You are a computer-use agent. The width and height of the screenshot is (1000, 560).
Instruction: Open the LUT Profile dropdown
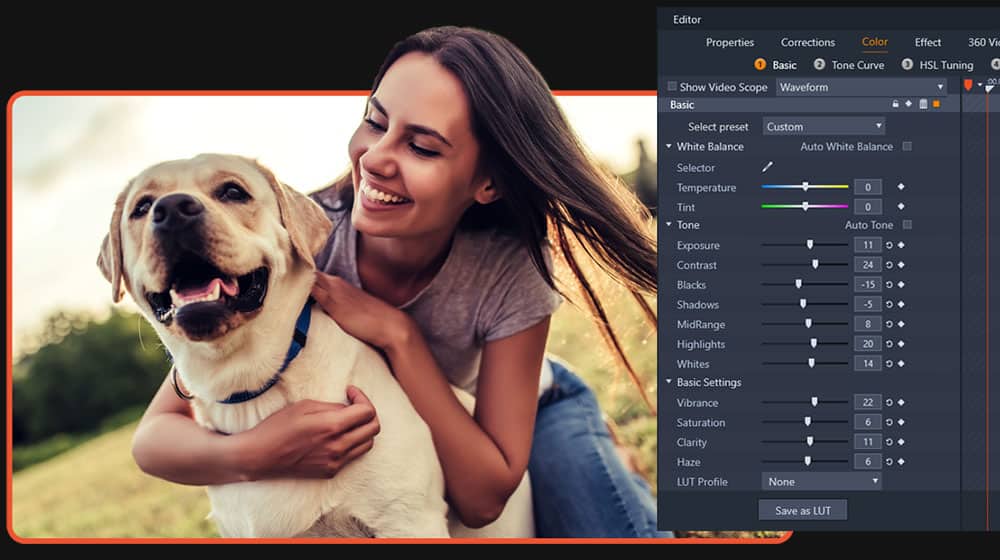click(x=821, y=482)
